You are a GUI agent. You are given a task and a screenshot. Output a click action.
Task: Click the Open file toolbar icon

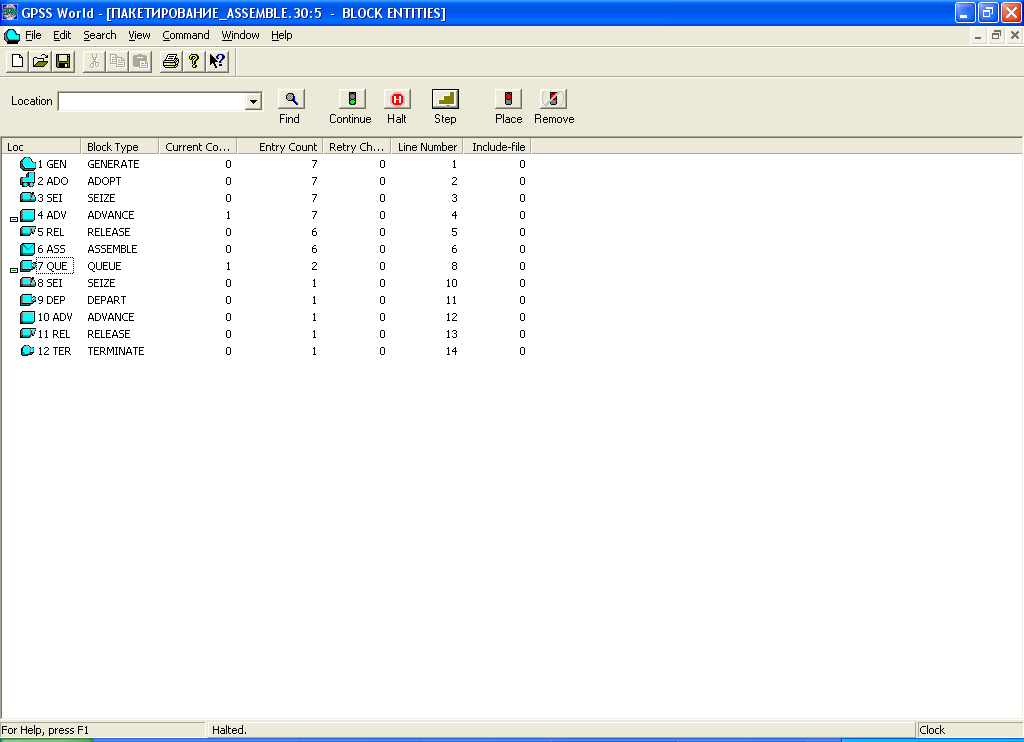40,61
